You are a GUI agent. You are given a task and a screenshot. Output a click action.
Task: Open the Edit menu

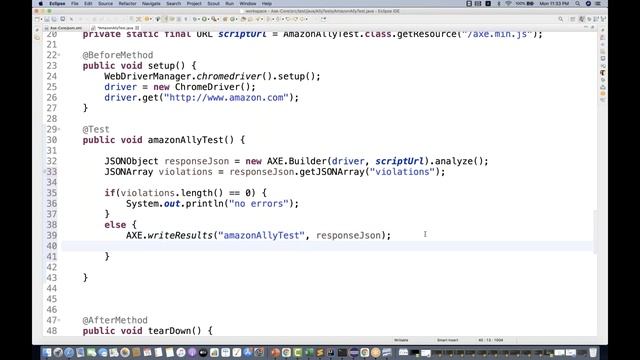coord(88,3)
